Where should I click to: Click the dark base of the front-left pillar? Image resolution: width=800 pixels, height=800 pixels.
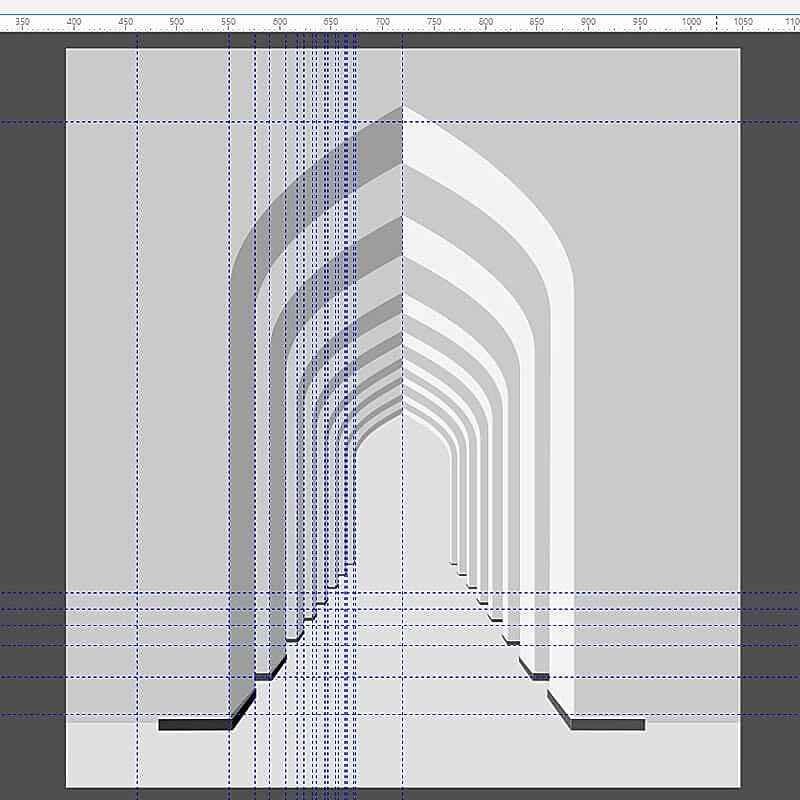point(194,724)
